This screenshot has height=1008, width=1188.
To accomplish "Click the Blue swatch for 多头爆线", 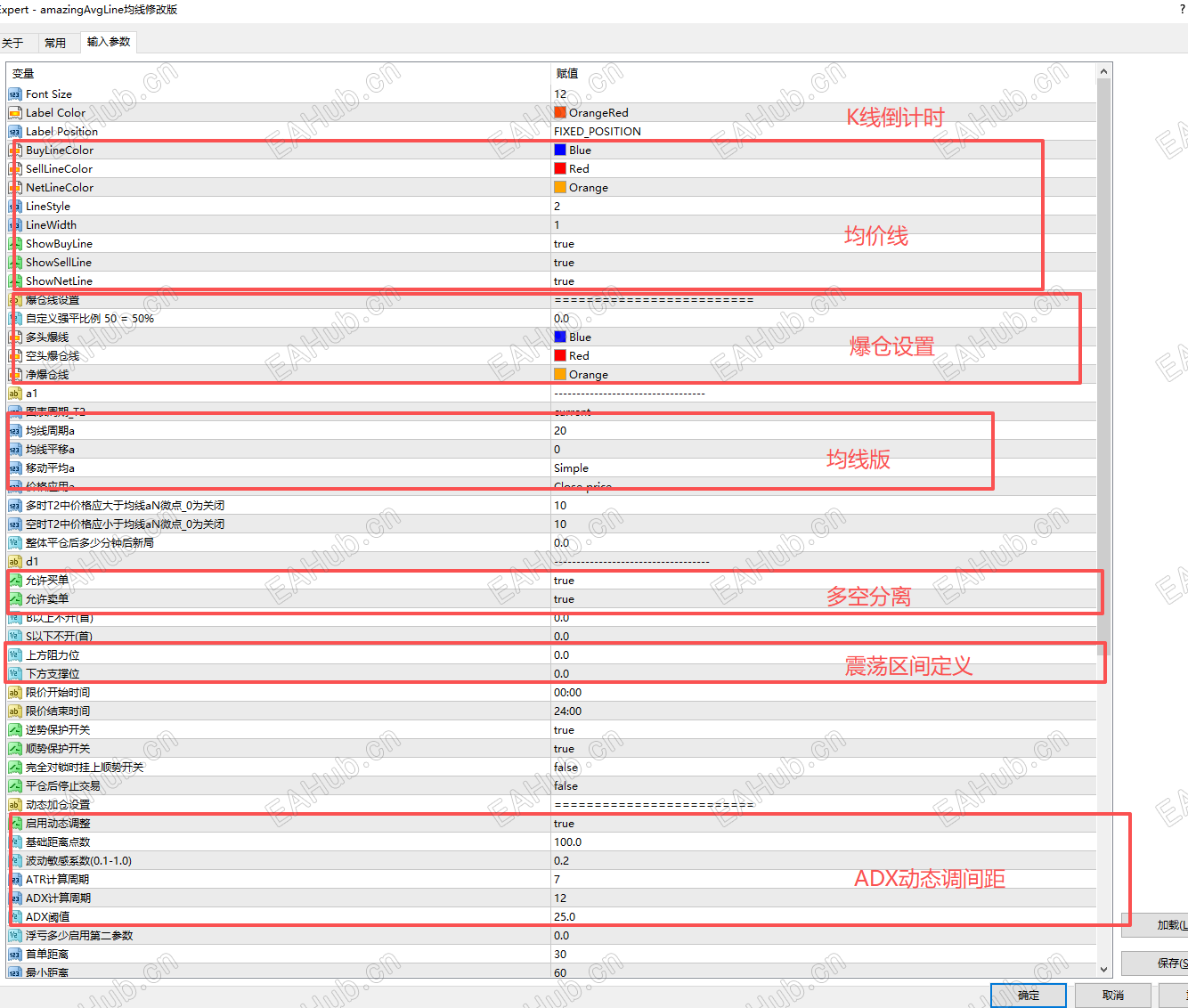I will pos(560,337).
